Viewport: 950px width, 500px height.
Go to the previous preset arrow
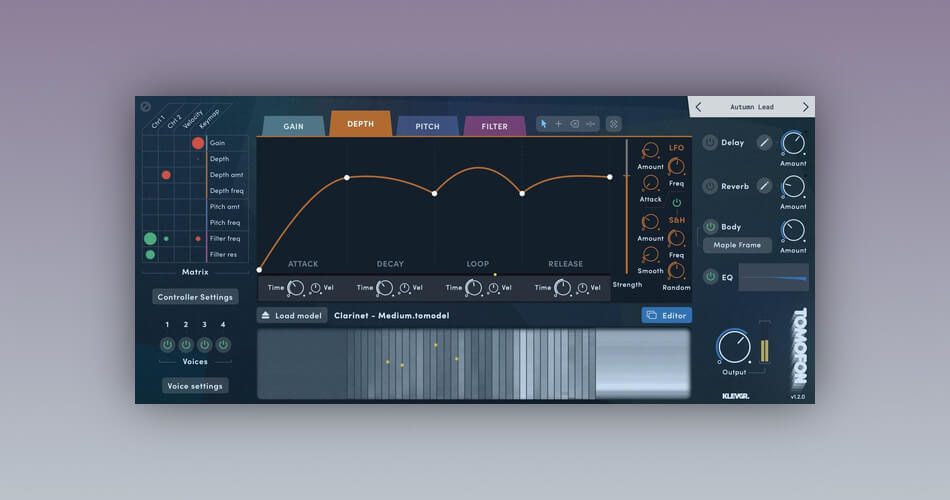click(699, 107)
